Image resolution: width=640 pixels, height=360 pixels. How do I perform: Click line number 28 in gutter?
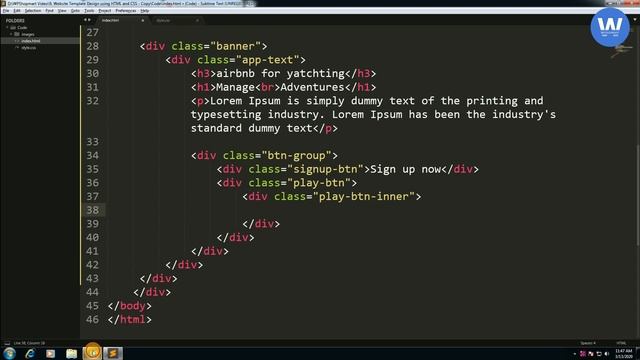(93, 46)
